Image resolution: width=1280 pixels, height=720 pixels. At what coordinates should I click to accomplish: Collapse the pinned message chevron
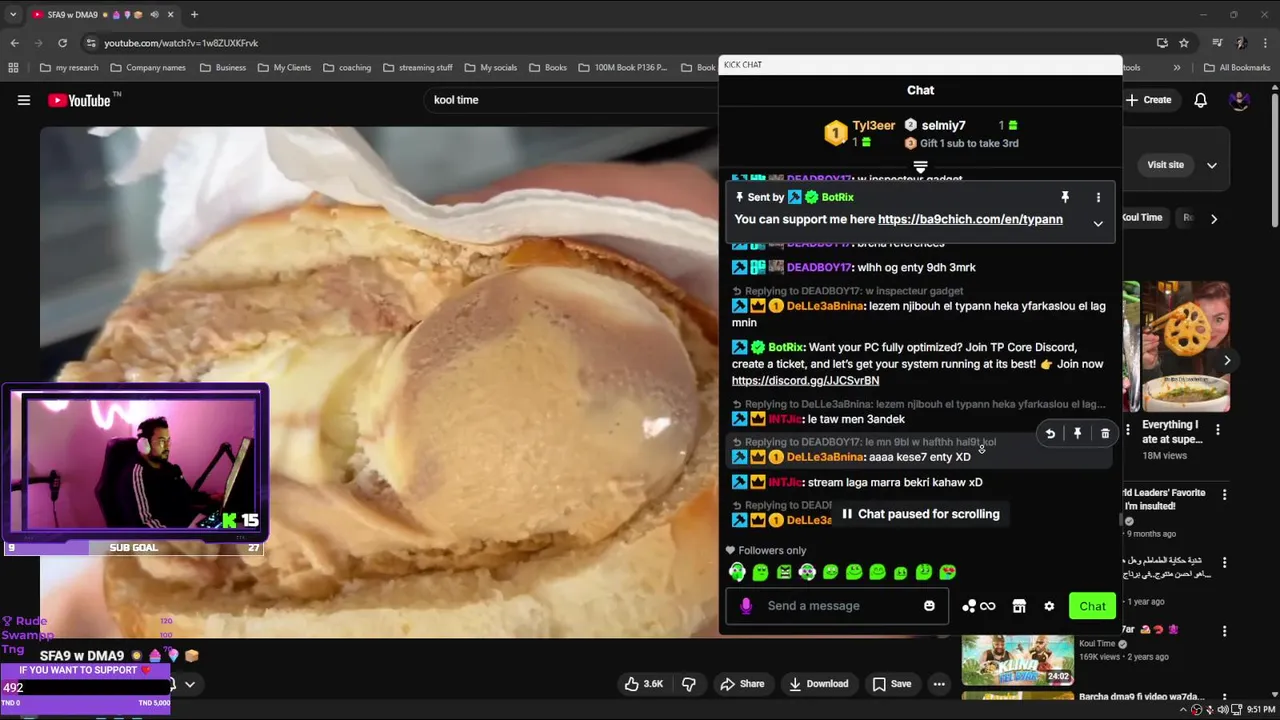pyautogui.click(x=1098, y=224)
